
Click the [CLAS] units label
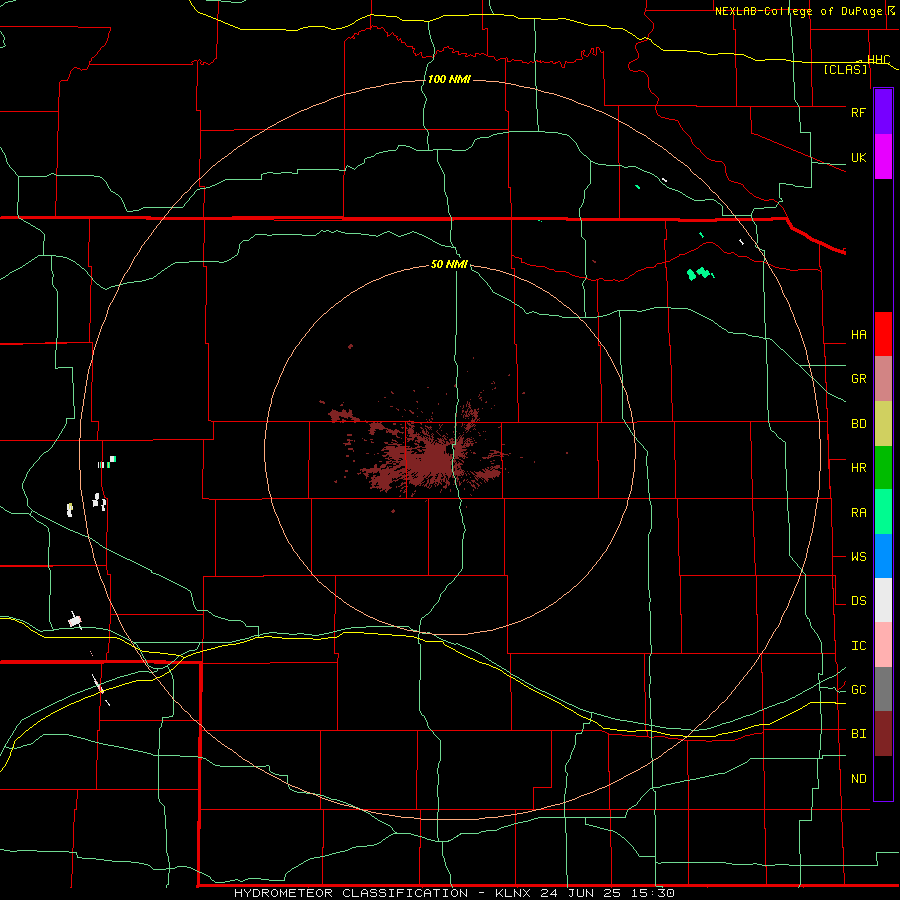coord(845,70)
